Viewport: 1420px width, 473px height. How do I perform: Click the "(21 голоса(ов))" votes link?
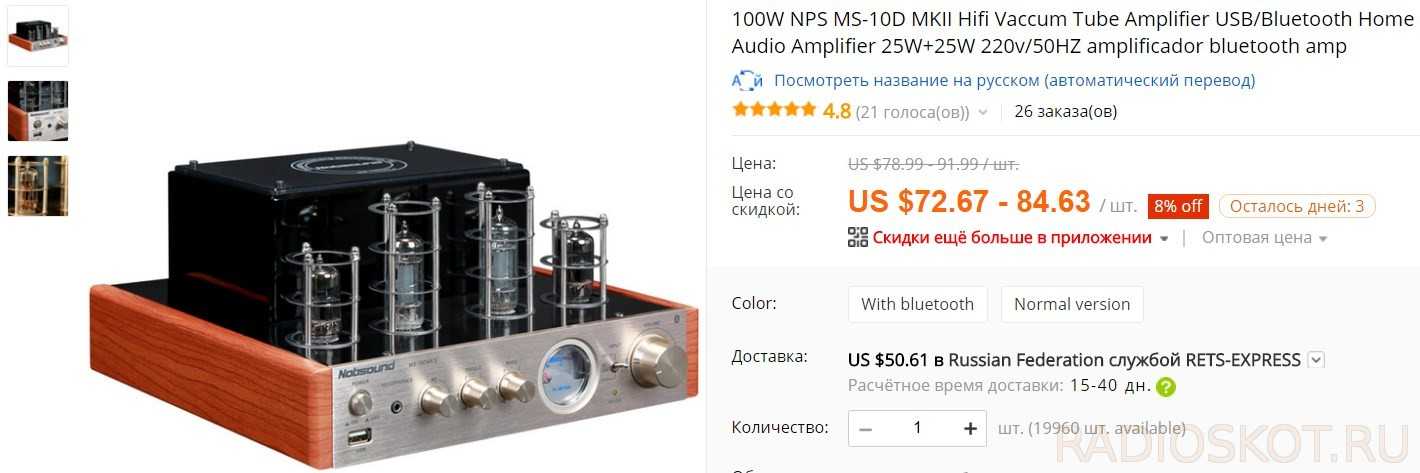pos(912,112)
